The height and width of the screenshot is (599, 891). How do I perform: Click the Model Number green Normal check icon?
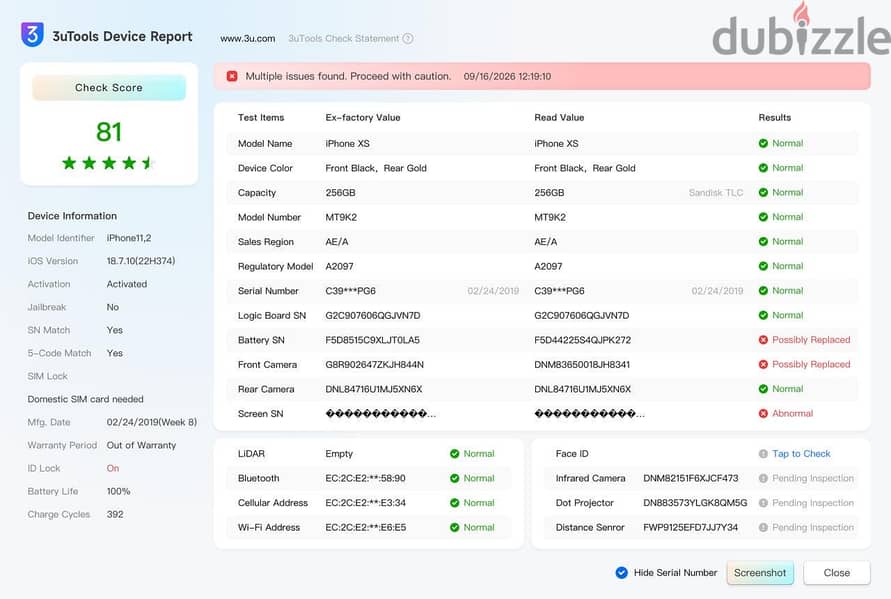763,217
